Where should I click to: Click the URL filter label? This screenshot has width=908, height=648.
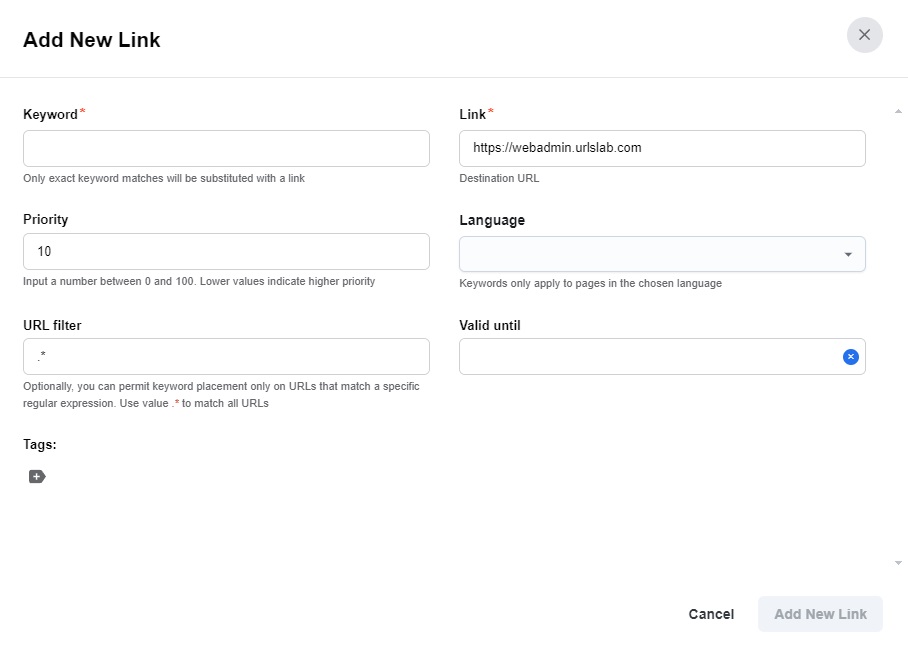click(x=52, y=325)
